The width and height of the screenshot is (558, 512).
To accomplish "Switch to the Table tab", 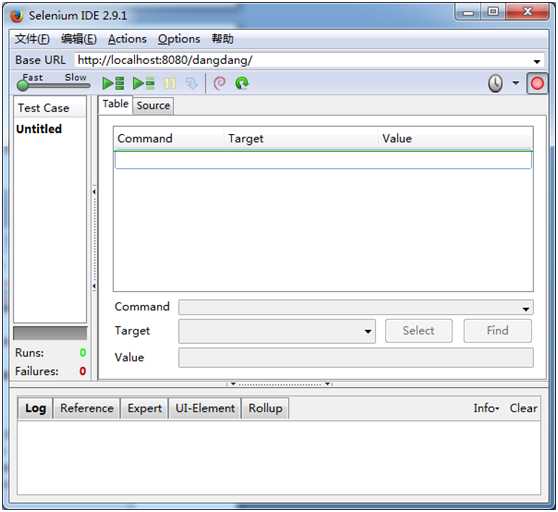I will [x=115, y=104].
